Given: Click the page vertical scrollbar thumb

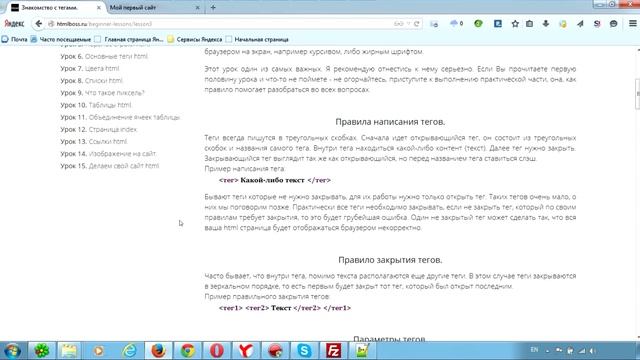Looking at the screenshot, I should click(637, 95).
